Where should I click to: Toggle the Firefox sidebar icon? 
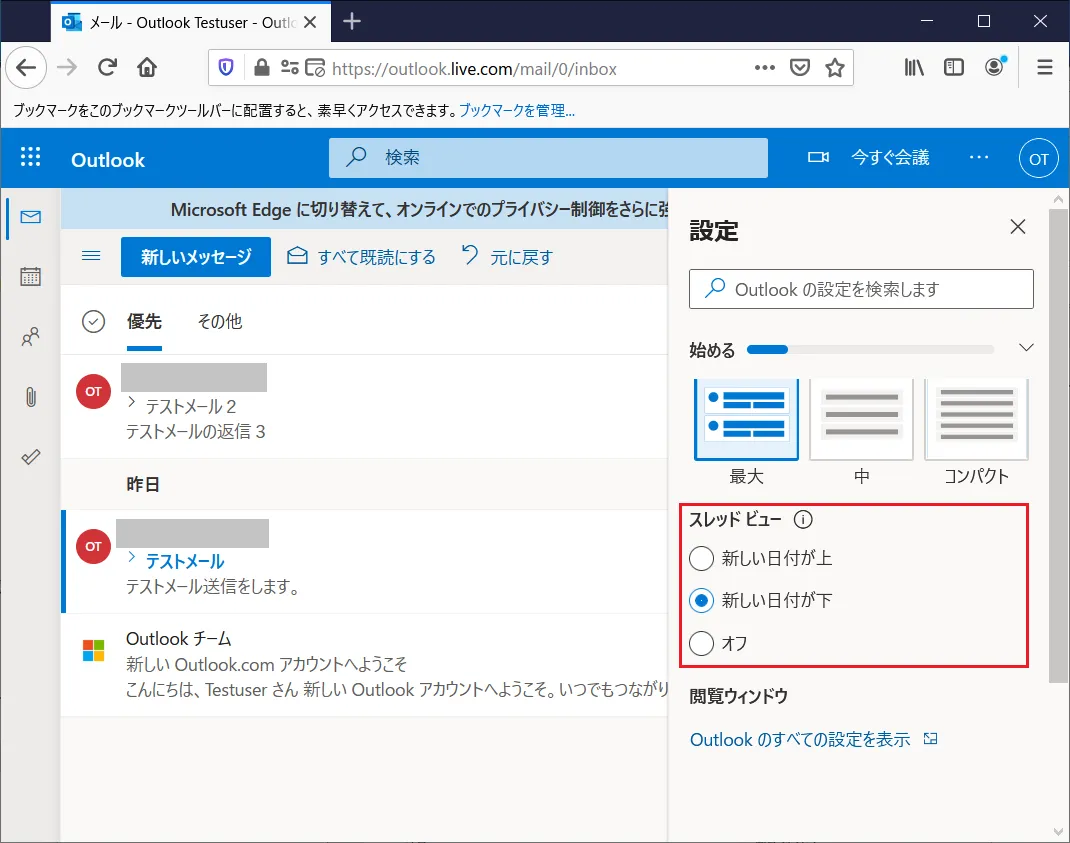pos(954,68)
